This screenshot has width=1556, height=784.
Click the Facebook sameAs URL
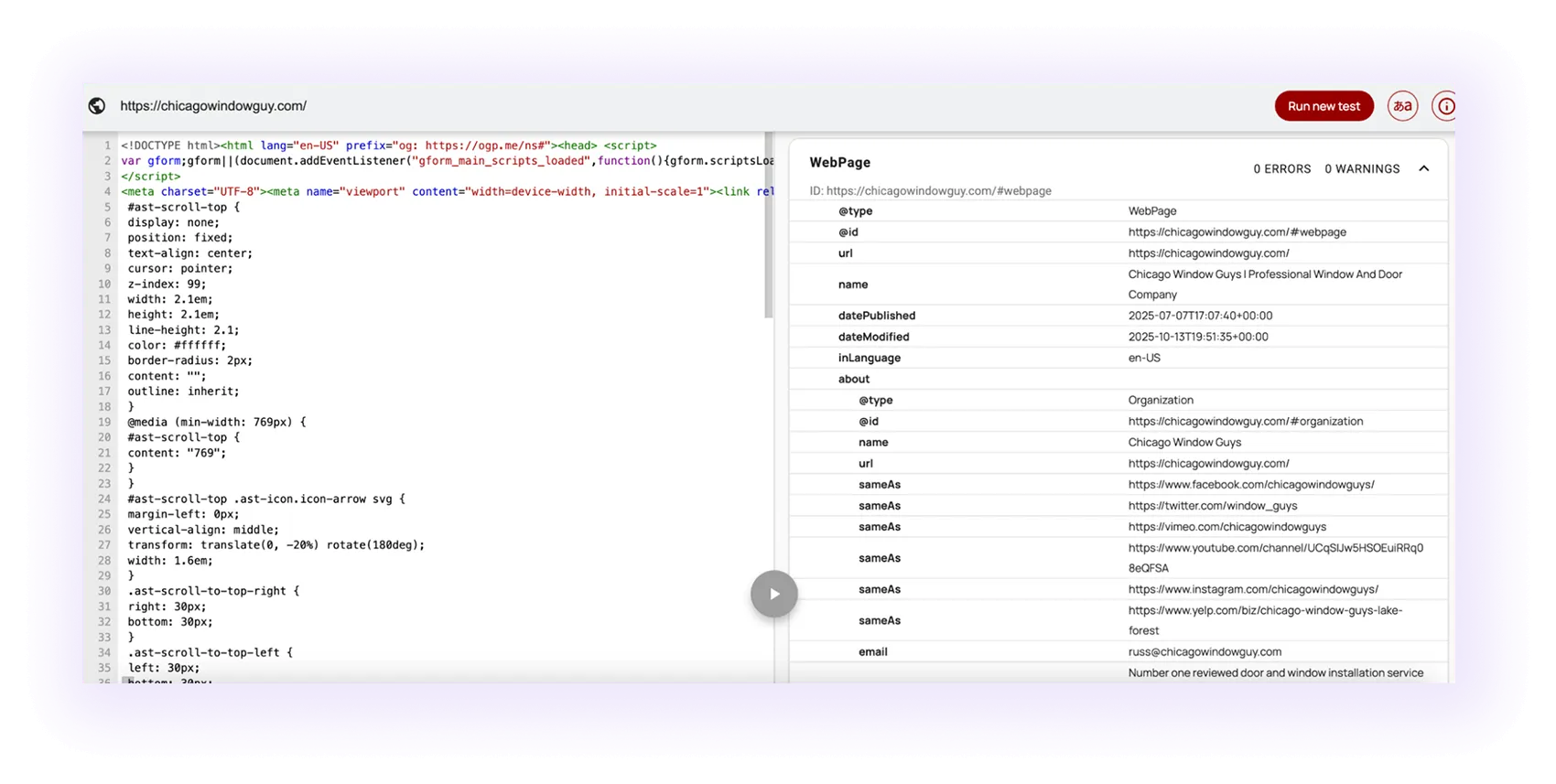click(1251, 484)
